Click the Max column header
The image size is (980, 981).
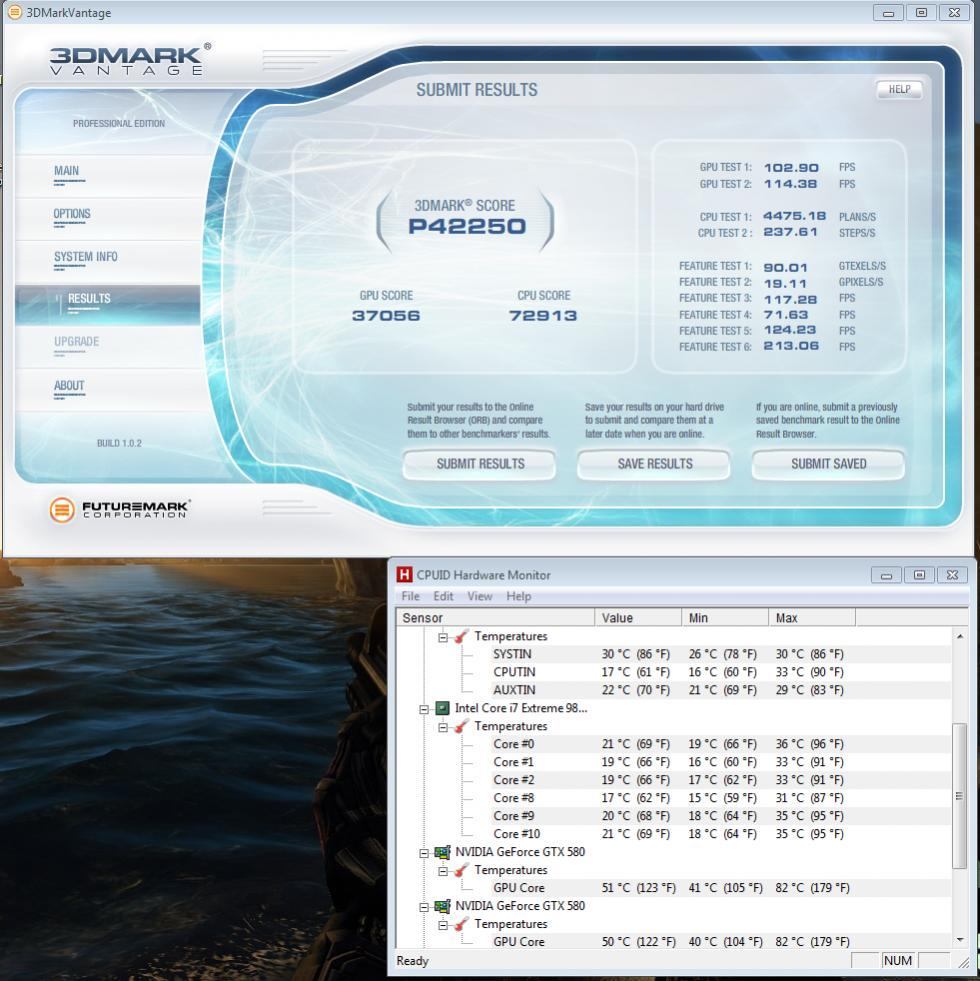pyautogui.click(x=812, y=618)
